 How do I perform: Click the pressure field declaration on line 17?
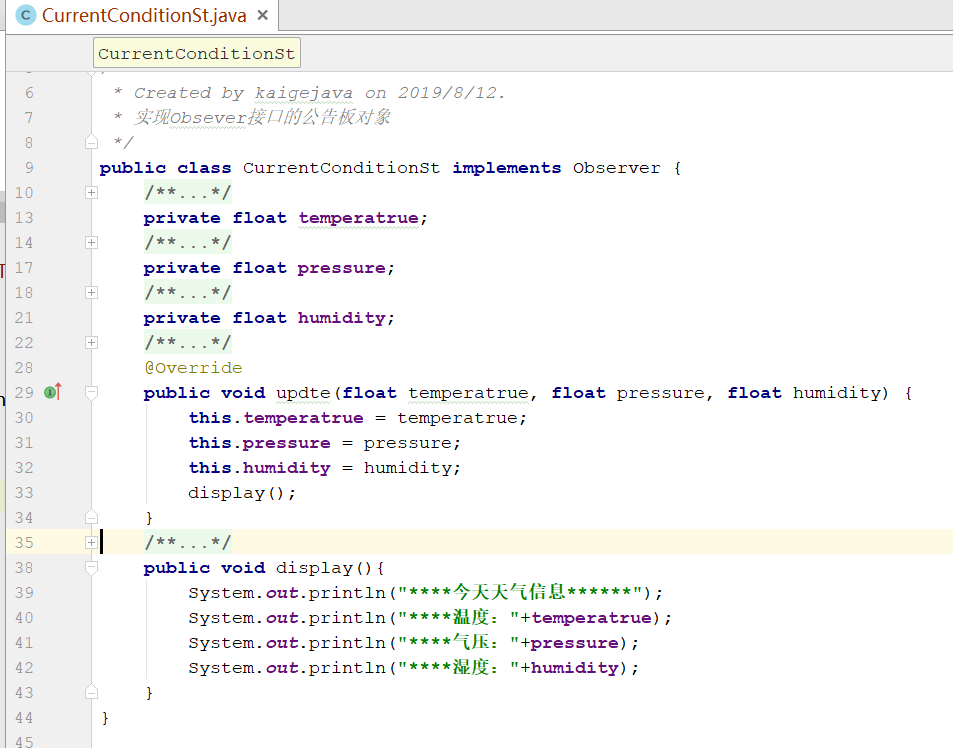pyautogui.click(x=342, y=268)
